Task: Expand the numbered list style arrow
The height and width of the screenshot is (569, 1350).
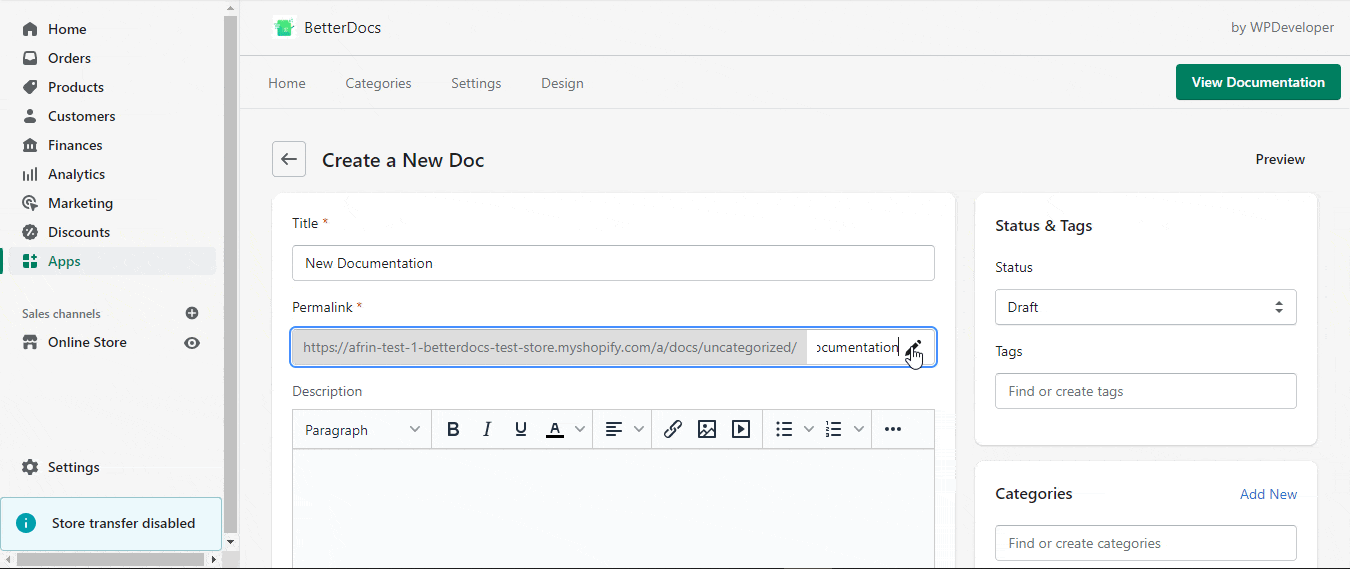Action: (858, 429)
